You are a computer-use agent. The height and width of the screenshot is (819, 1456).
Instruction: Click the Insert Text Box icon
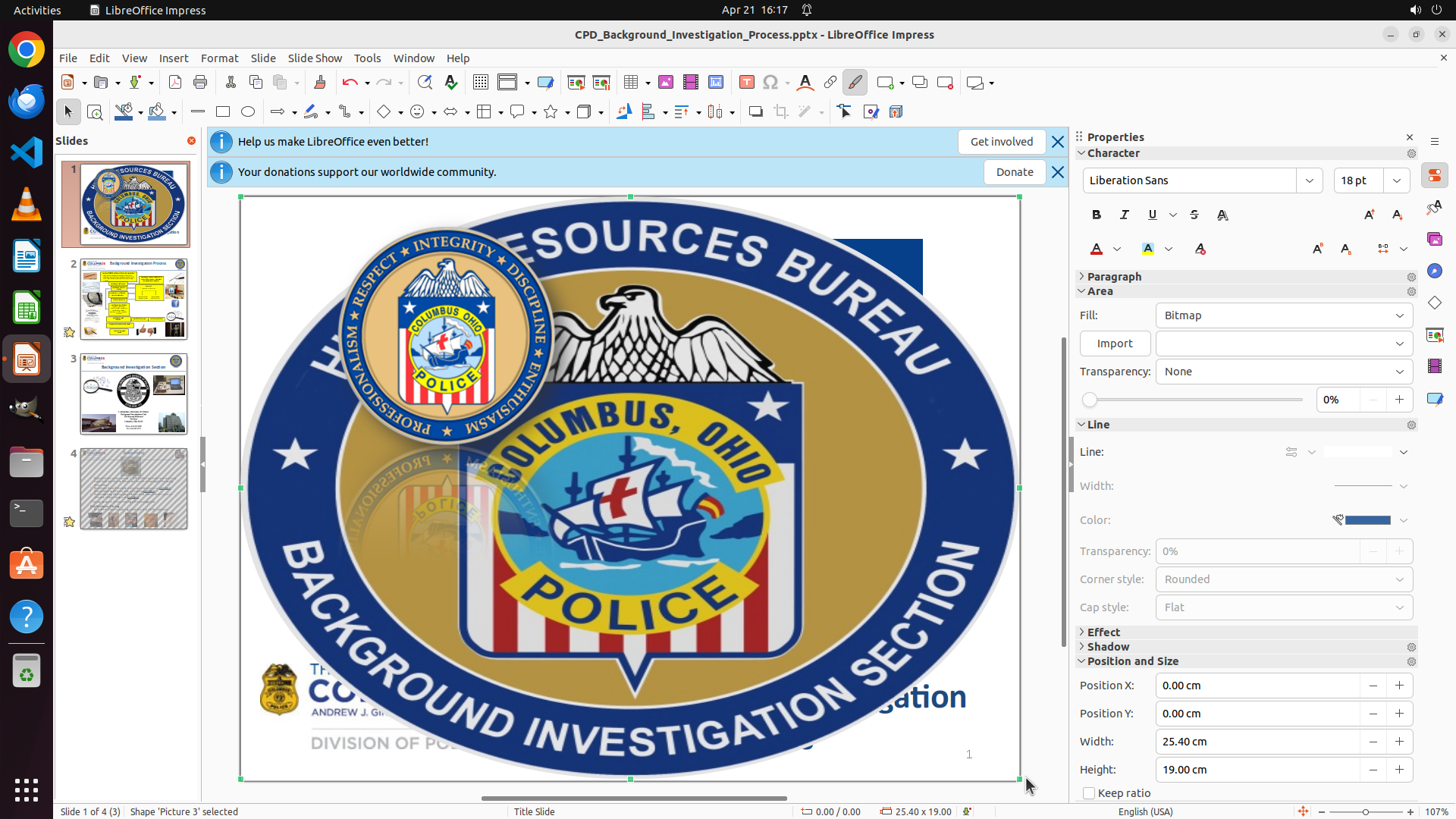coord(746,83)
